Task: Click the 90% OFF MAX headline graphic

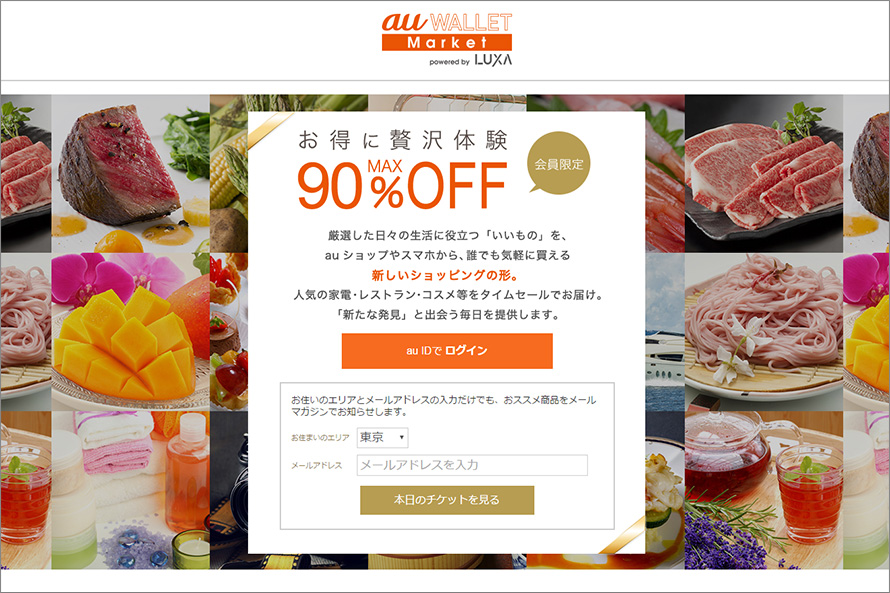Action: 402,184
